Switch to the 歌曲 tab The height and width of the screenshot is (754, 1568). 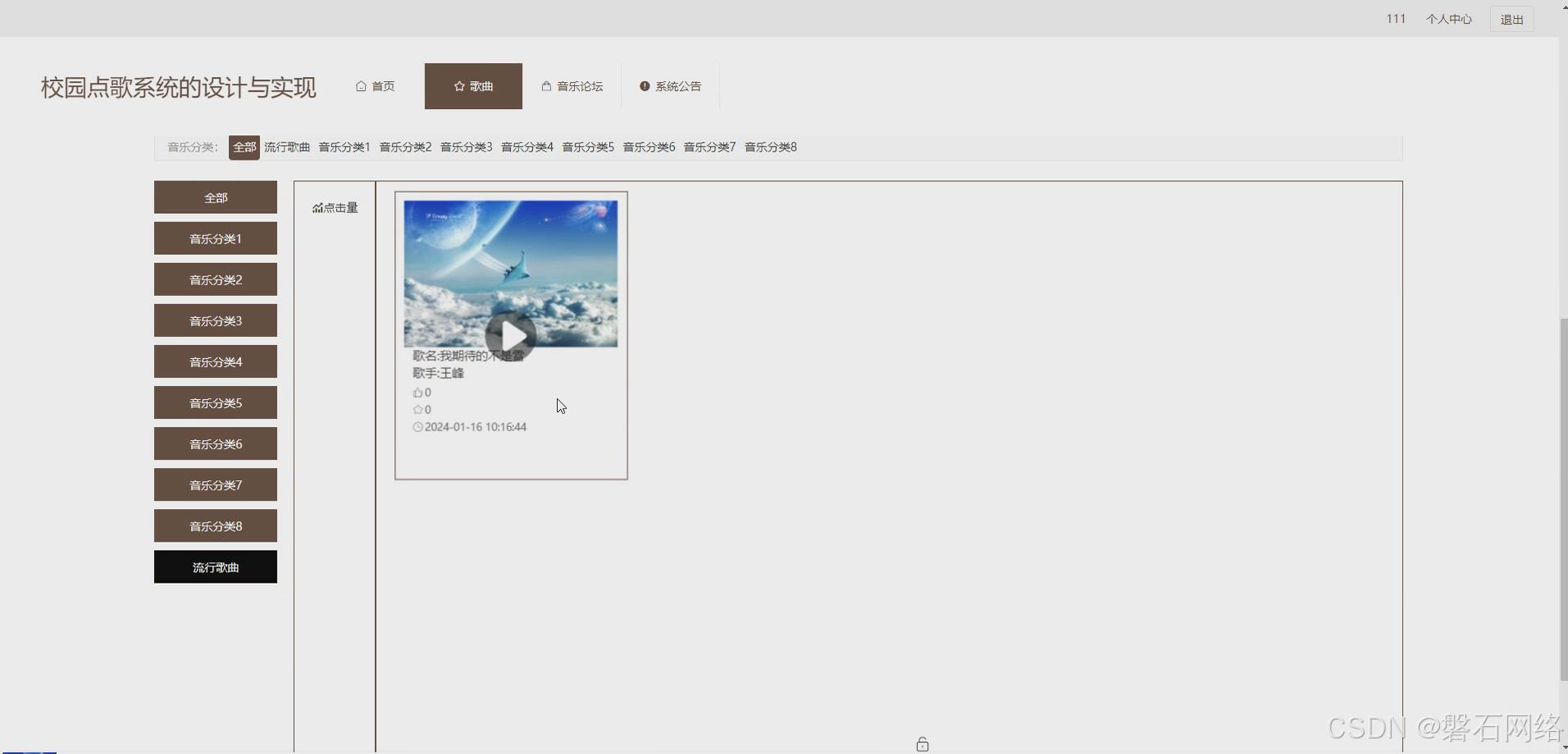point(473,86)
